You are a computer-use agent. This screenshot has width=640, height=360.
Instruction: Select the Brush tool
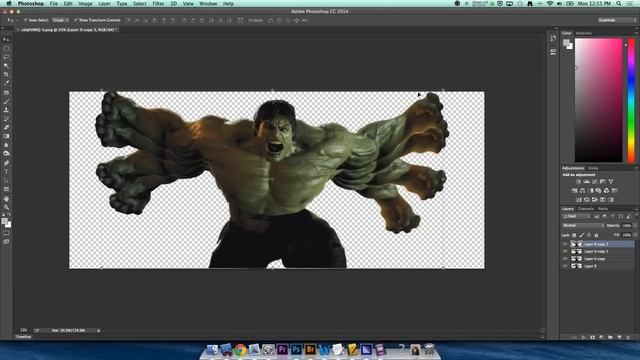click(x=6, y=101)
